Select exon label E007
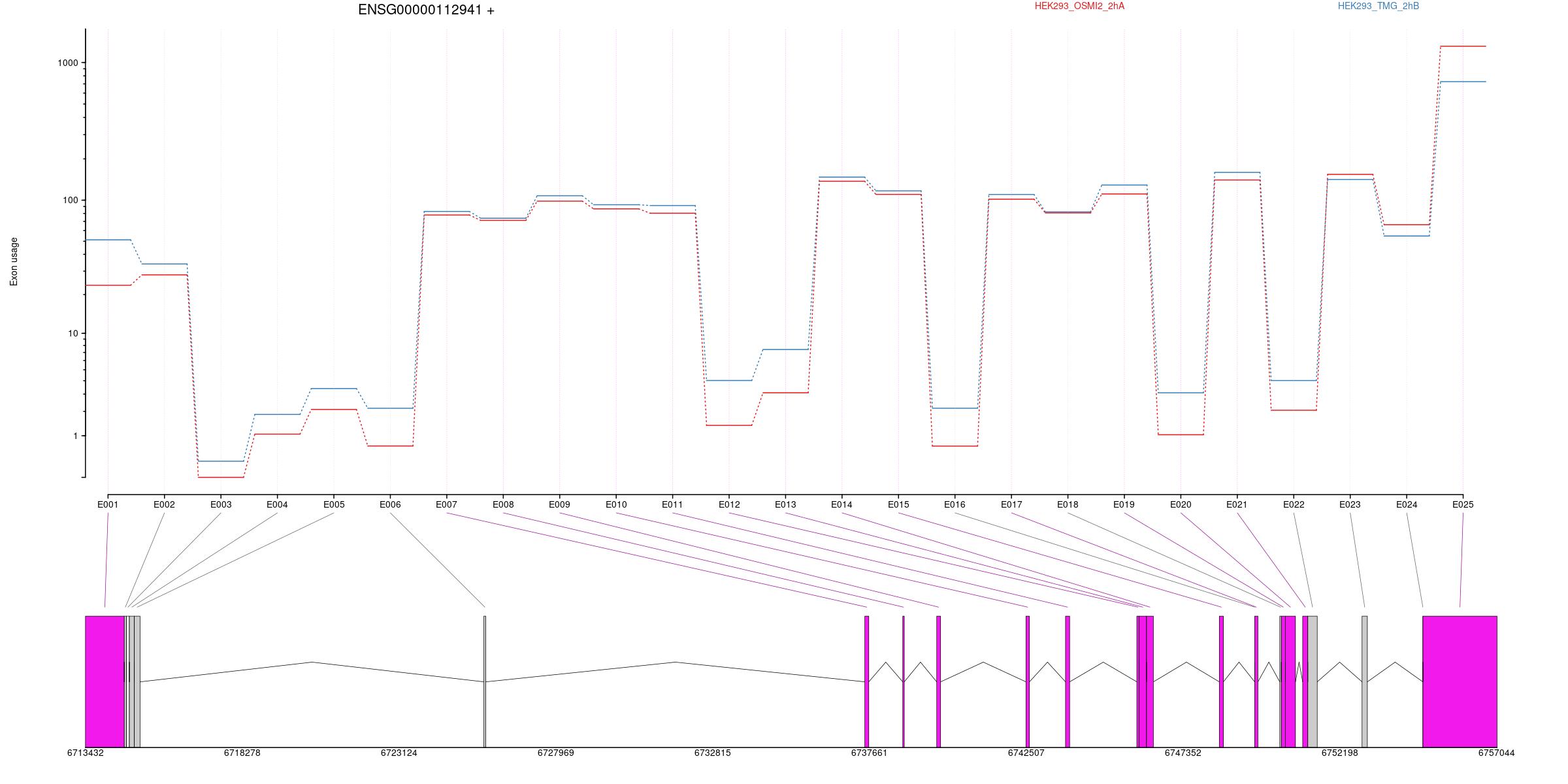 446,504
